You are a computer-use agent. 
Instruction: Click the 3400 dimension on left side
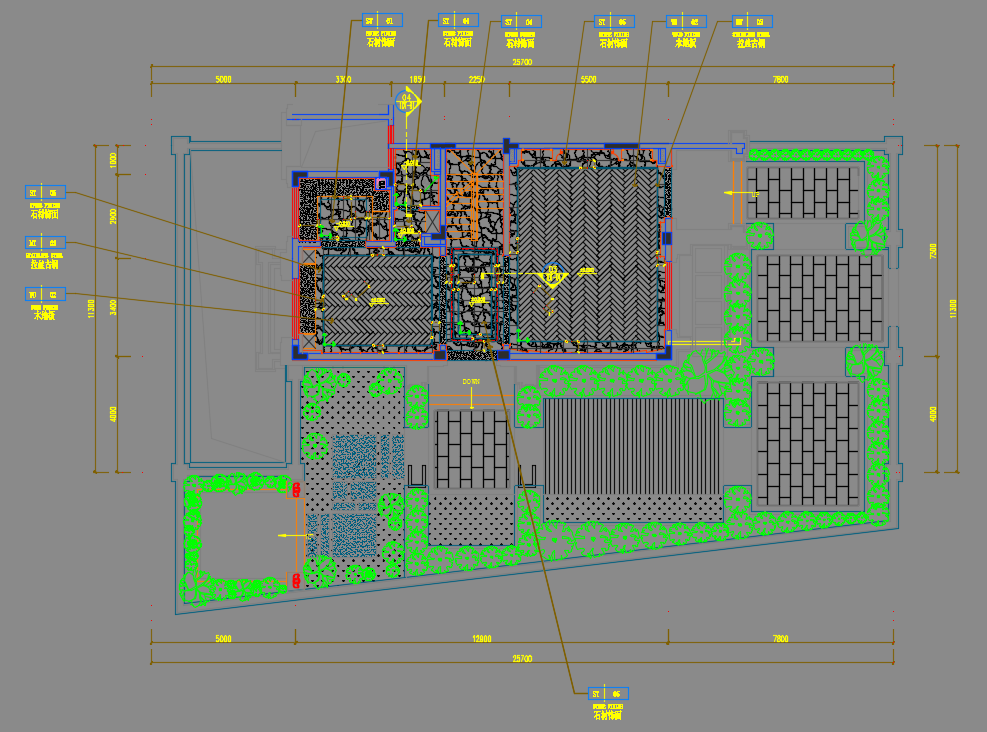(113, 306)
